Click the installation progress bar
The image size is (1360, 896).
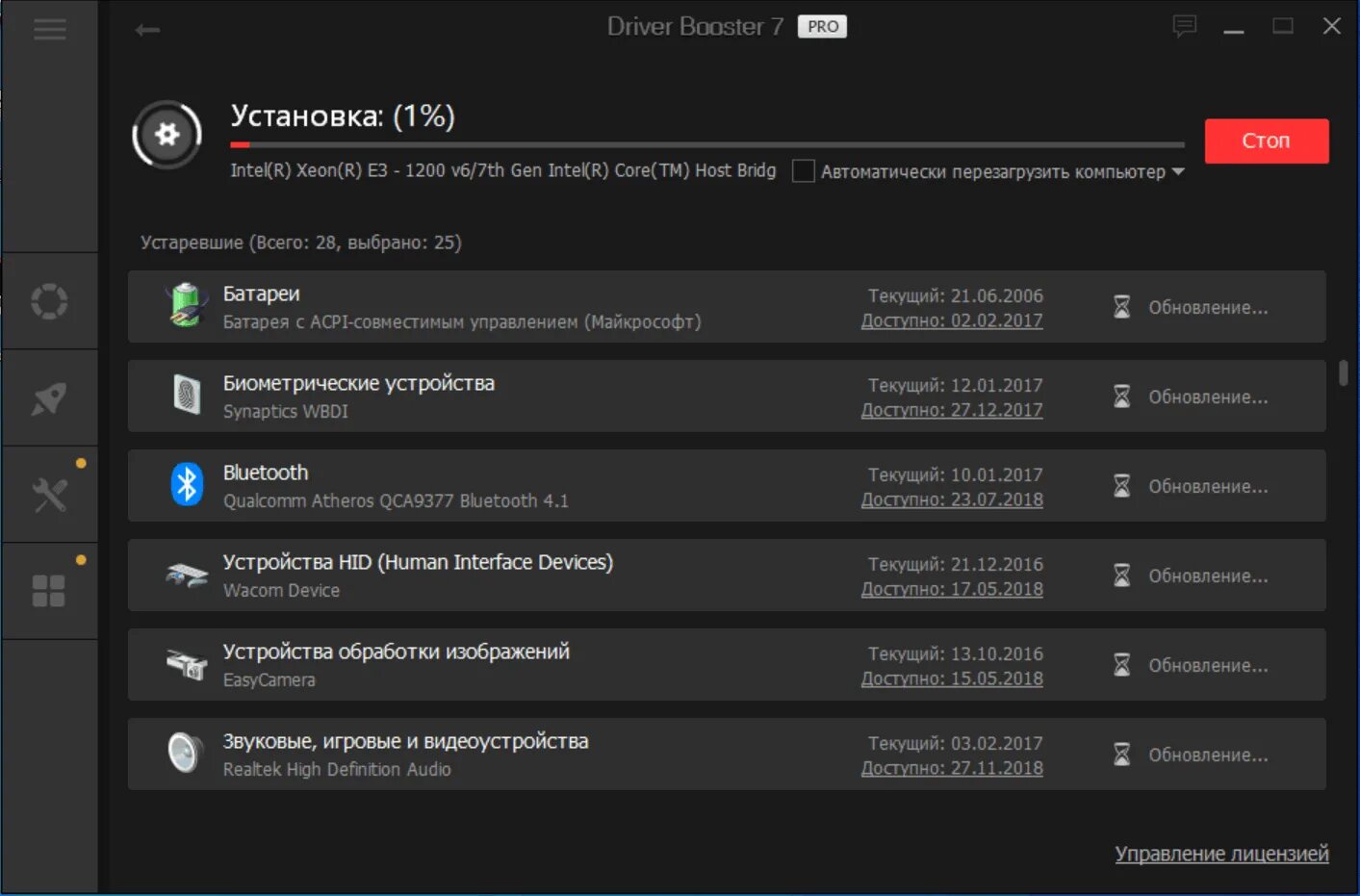tap(707, 144)
